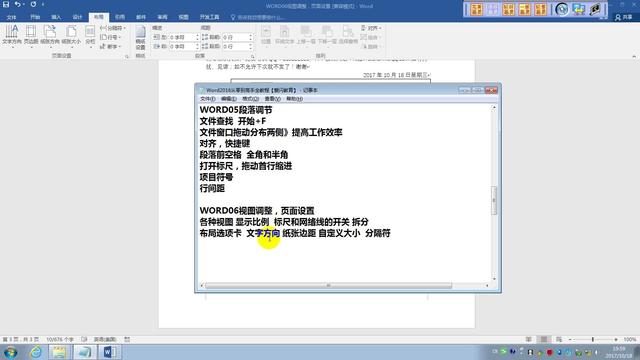Screen dimensions: 640x360
Task: Click the 共享 Share button
Action: (x=624, y=17)
